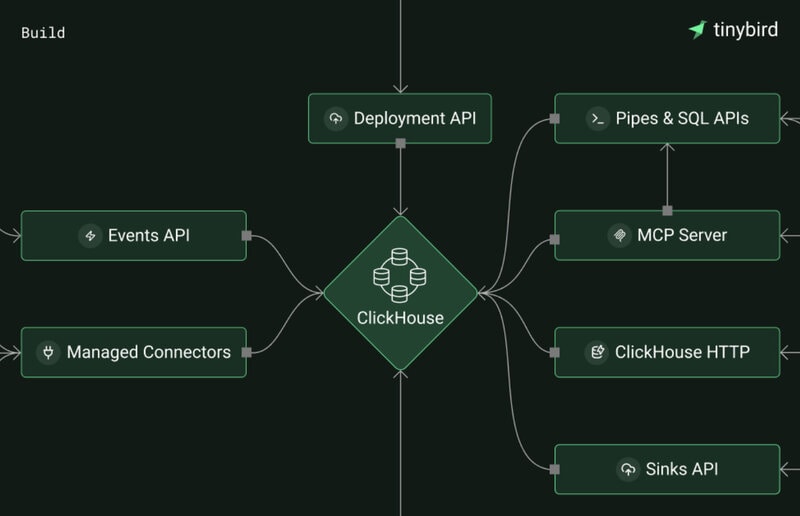Click the Managed Connectors plug icon
Screen dimensions: 800x516
48,352
